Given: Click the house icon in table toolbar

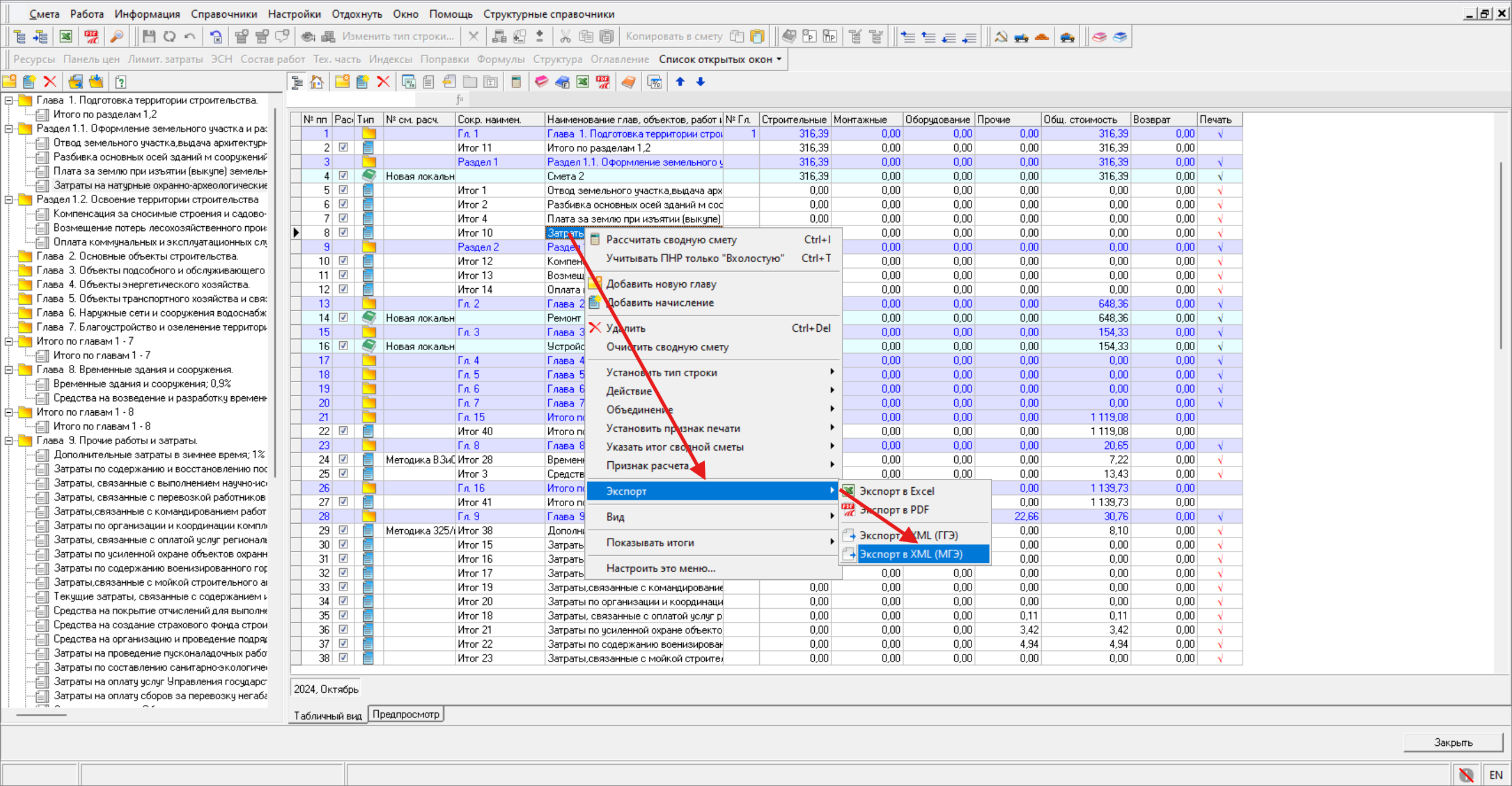Looking at the screenshot, I should 317,81.
